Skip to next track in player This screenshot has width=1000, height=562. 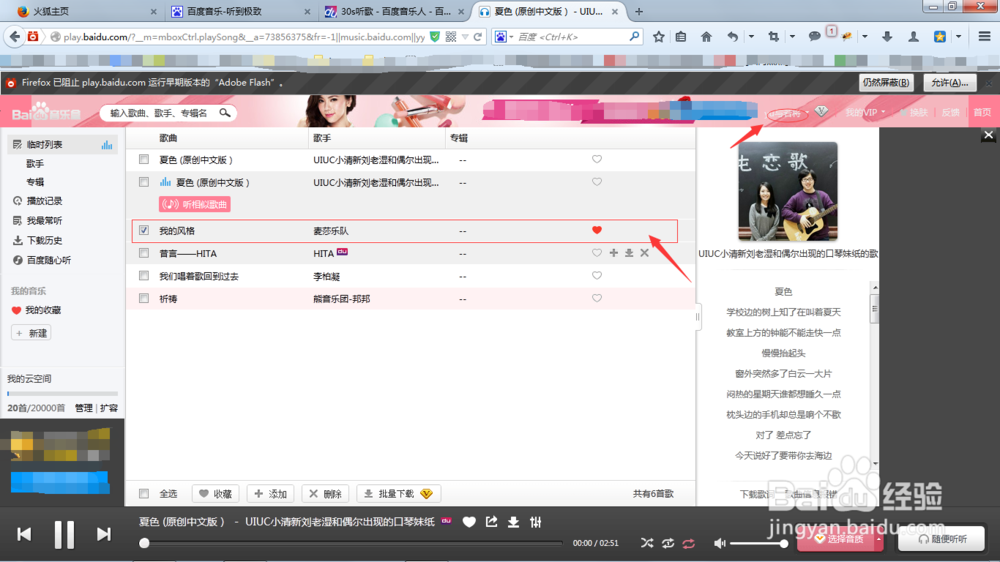click(103, 534)
